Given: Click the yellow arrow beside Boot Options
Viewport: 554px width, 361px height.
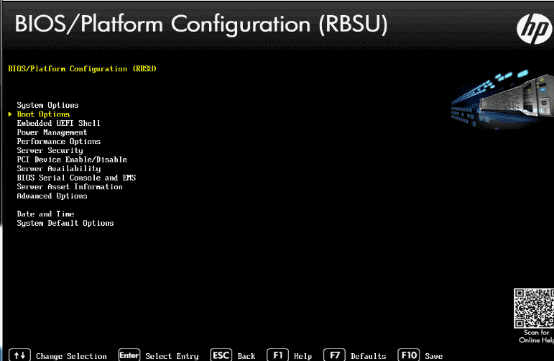Looking at the screenshot, I should pyautogui.click(x=10, y=114).
